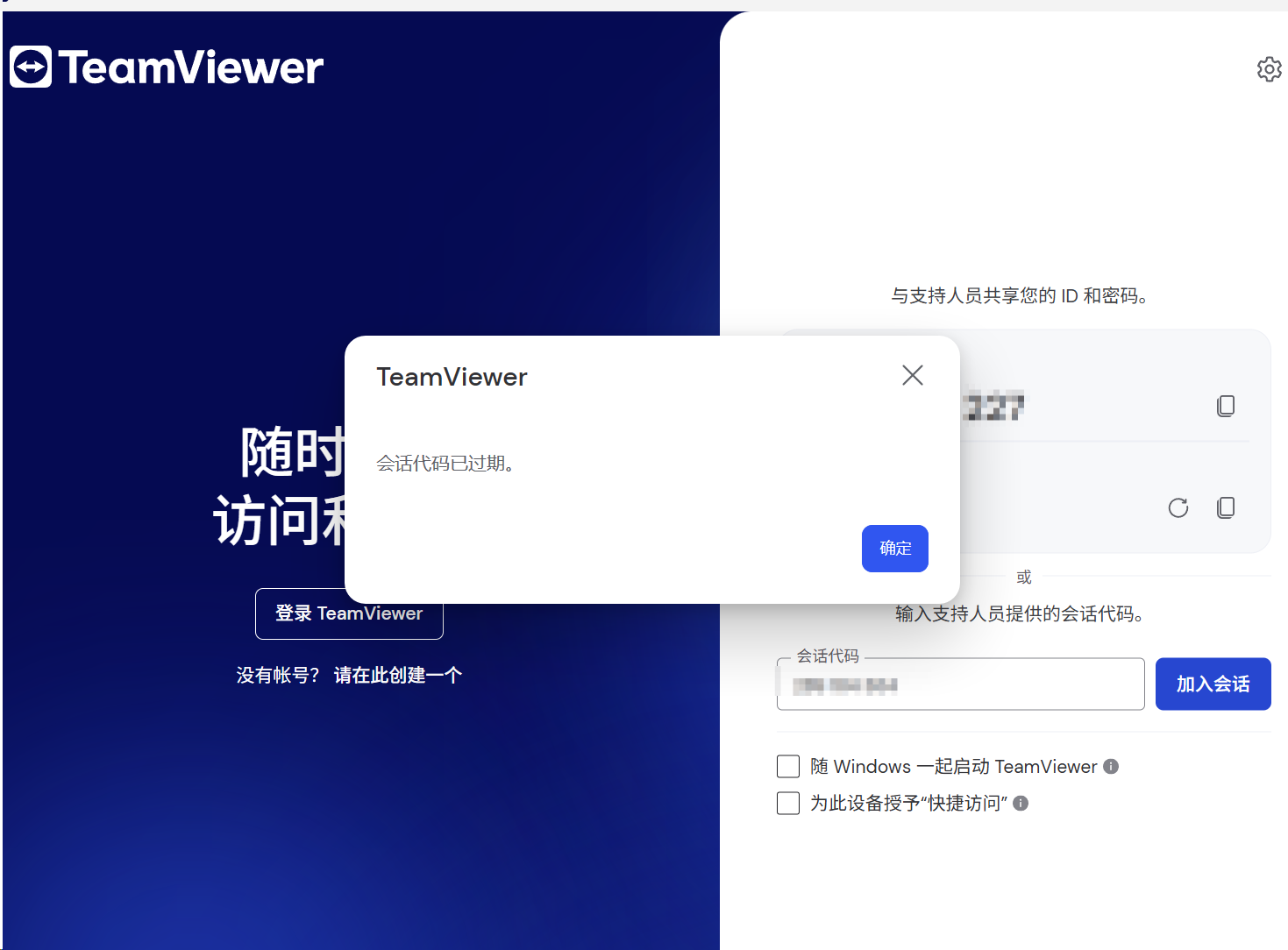Screen dimensions: 1288x950
Task: Refresh the password with the circular arrow
Action: 1178,507
